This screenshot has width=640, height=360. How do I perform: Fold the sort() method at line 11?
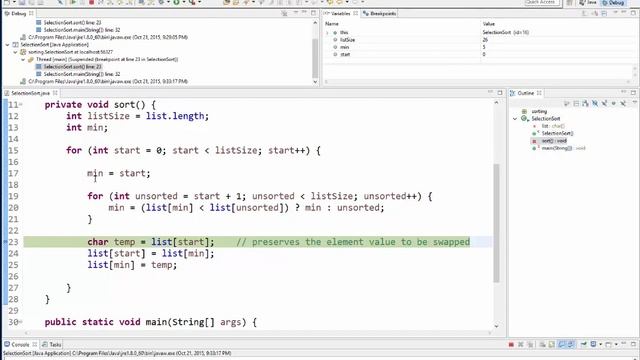pyautogui.click(x=21, y=105)
